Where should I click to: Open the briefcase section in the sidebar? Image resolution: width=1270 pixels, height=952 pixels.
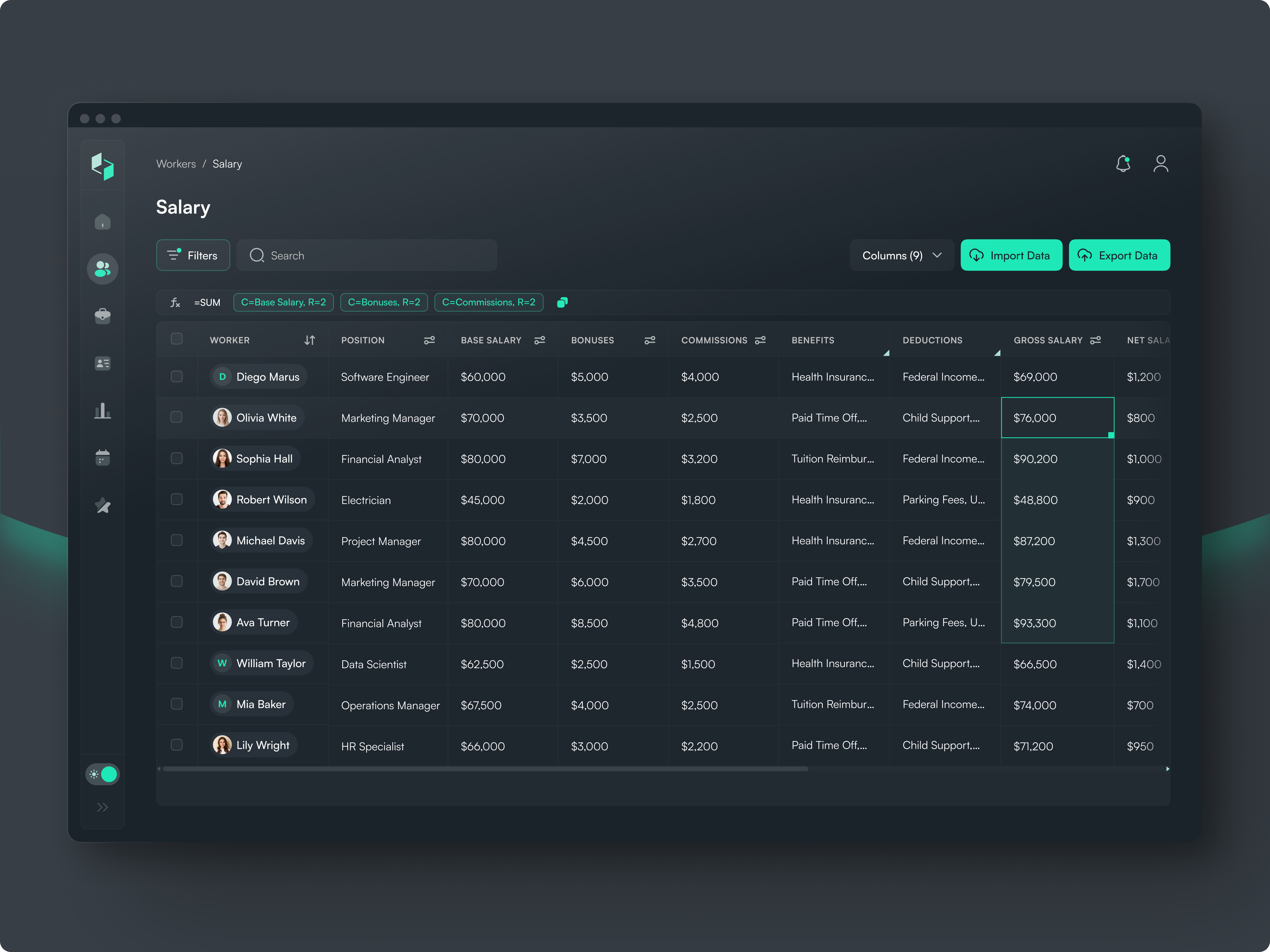pyautogui.click(x=102, y=316)
